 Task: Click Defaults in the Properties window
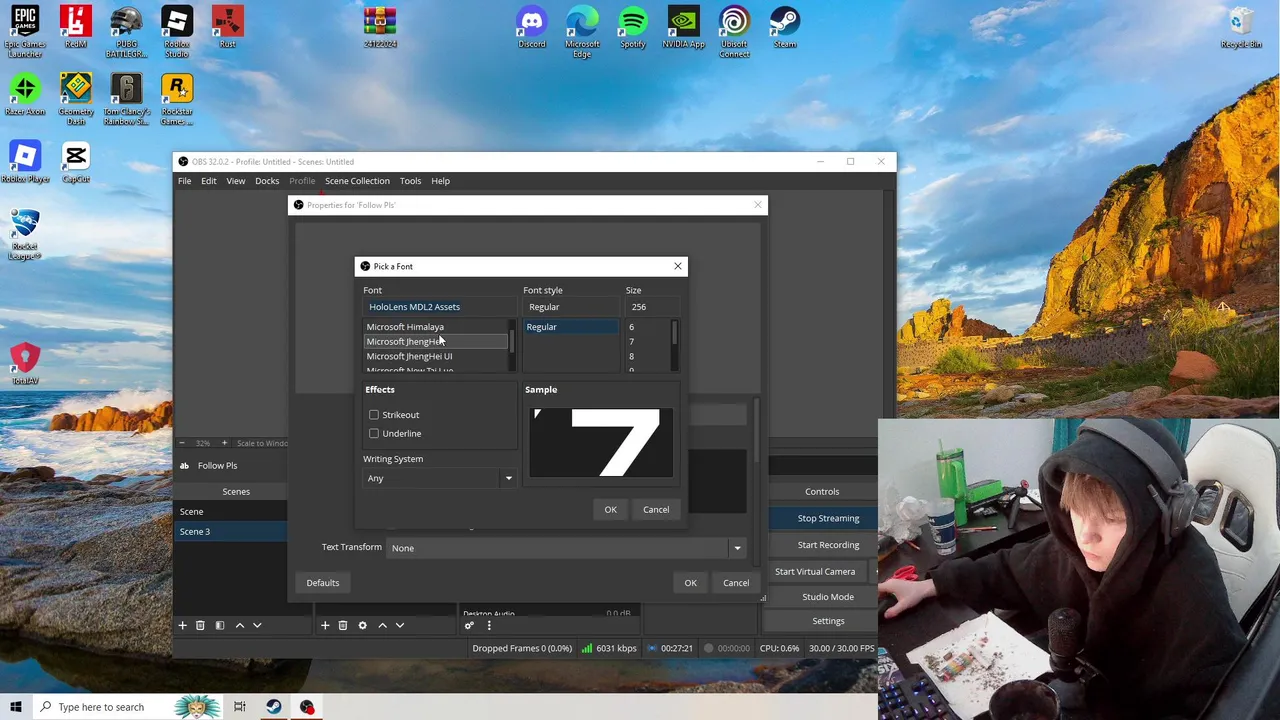[323, 583]
